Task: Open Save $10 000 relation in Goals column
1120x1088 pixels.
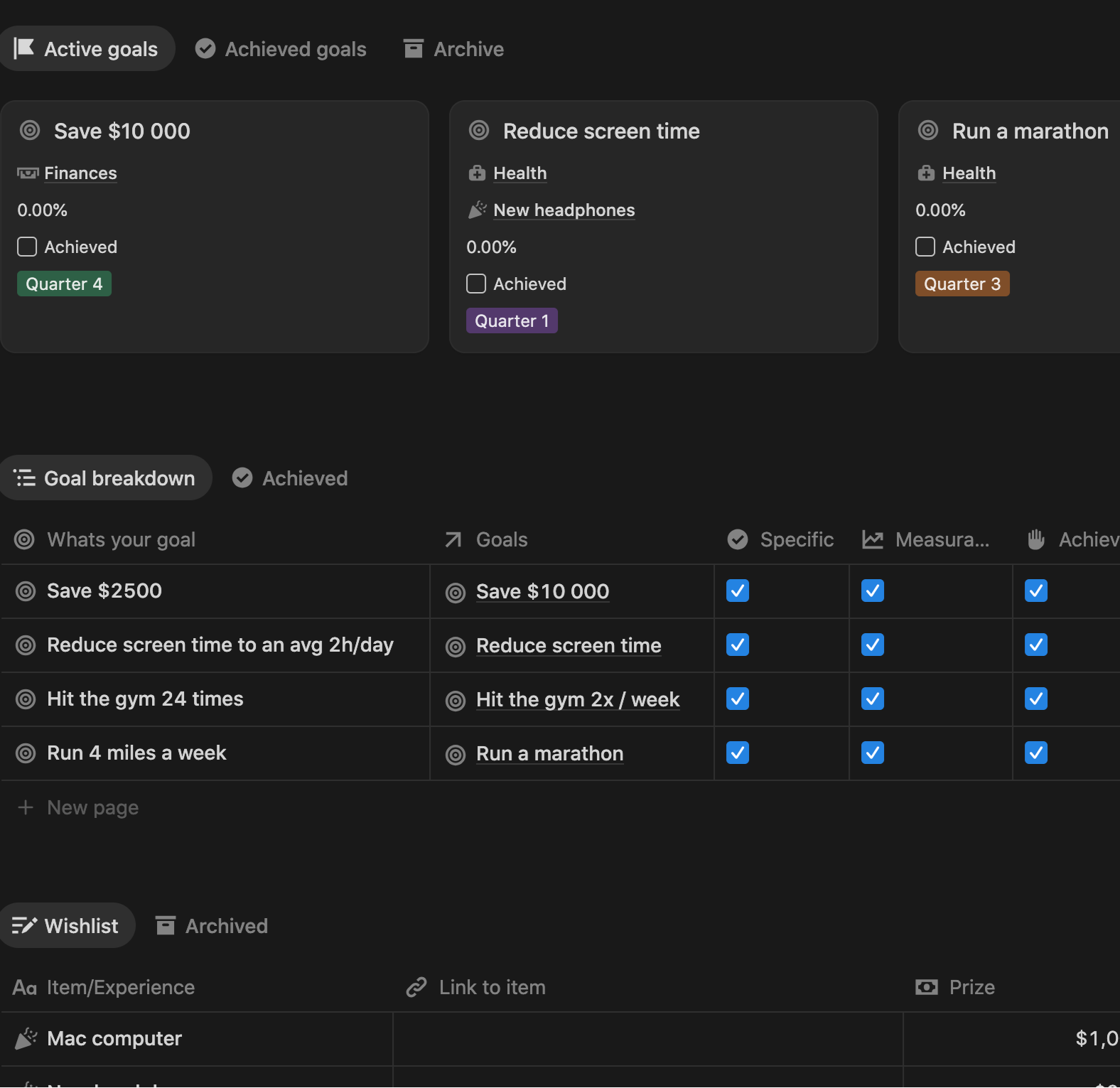Action: 542,592
